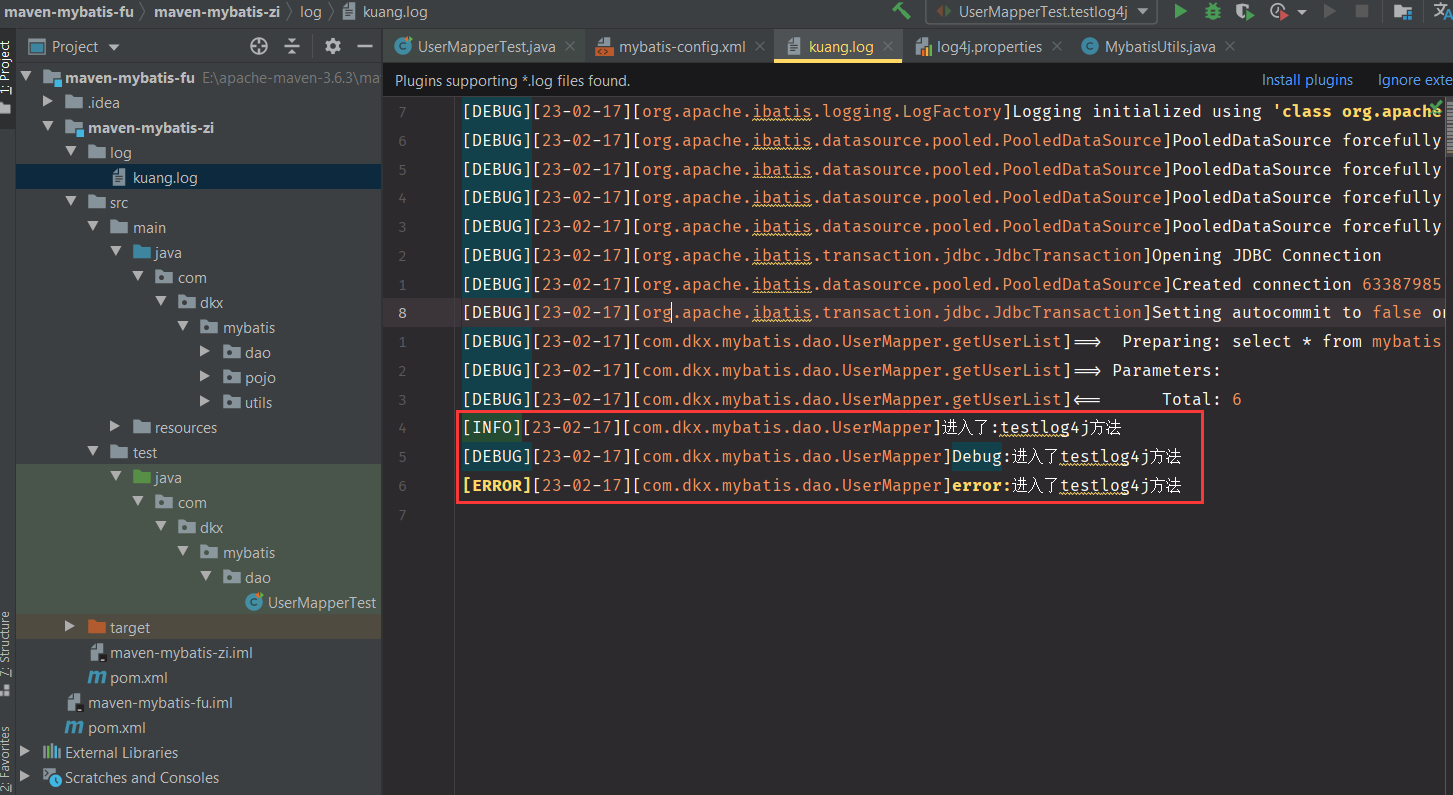Open the profiler options dropdown arrow
The height and width of the screenshot is (795, 1453).
point(1302,12)
